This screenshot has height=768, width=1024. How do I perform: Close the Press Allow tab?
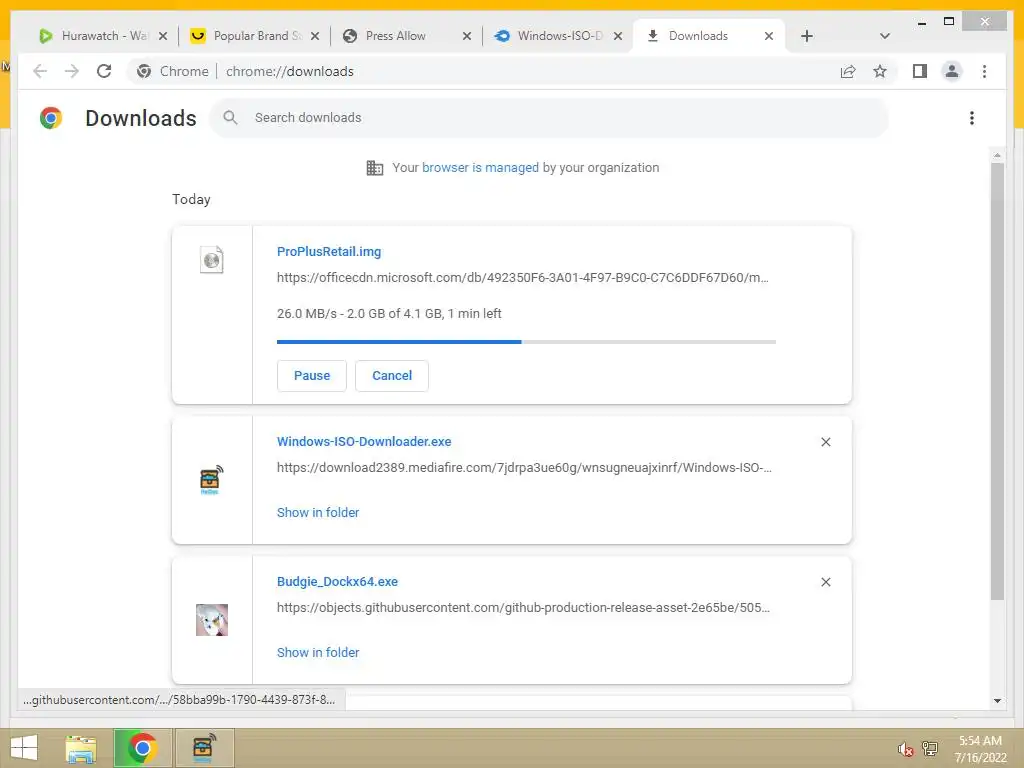coord(467,36)
